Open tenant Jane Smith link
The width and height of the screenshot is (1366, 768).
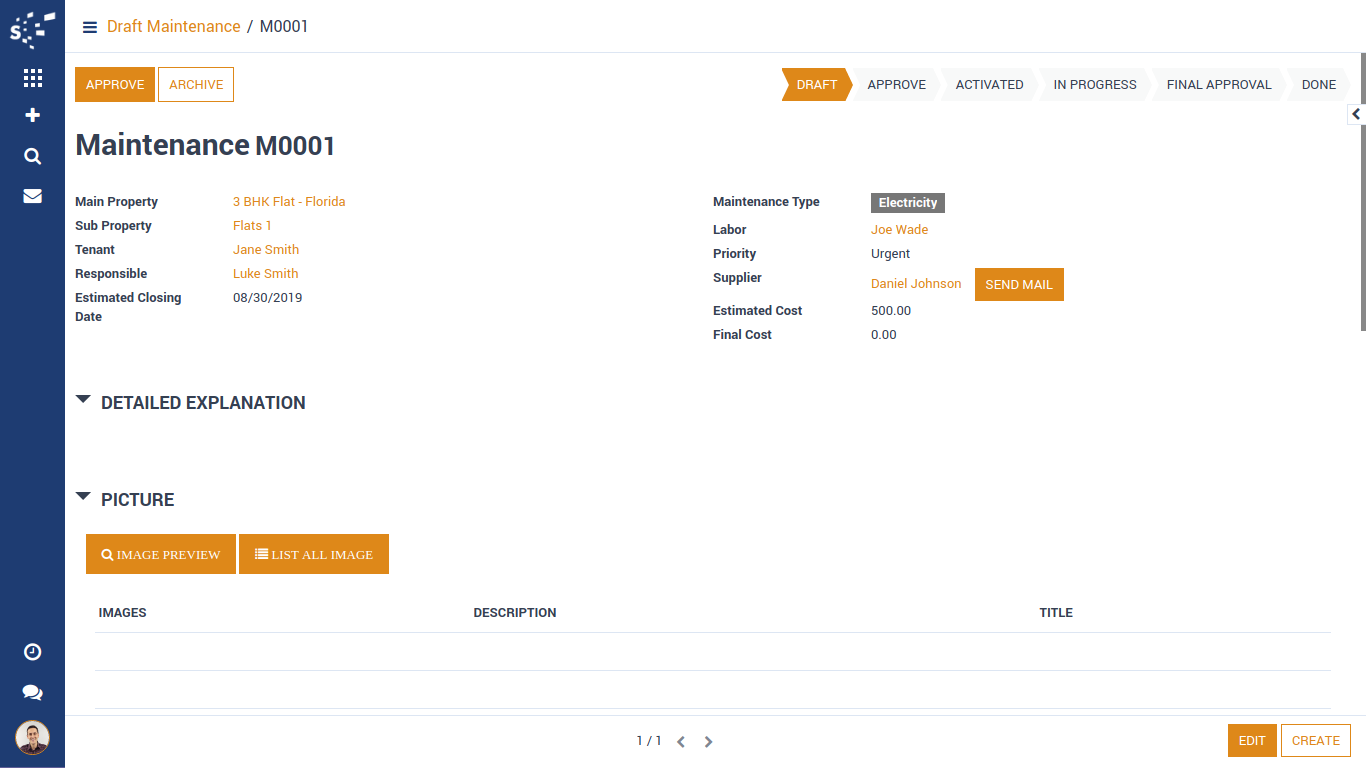pyautogui.click(x=266, y=250)
